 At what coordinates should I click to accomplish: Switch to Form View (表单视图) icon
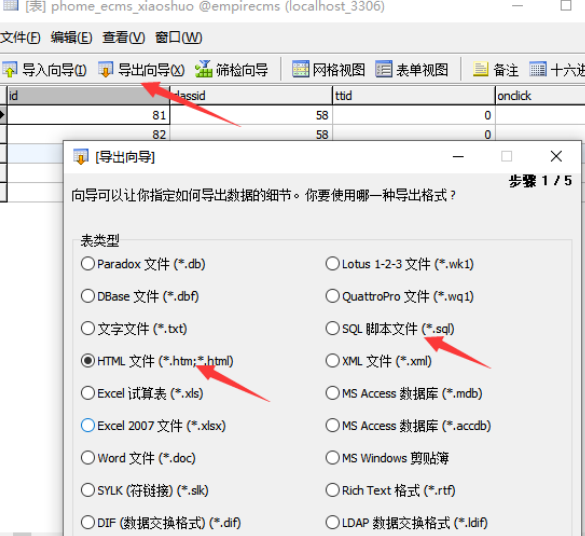[x=384, y=69]
